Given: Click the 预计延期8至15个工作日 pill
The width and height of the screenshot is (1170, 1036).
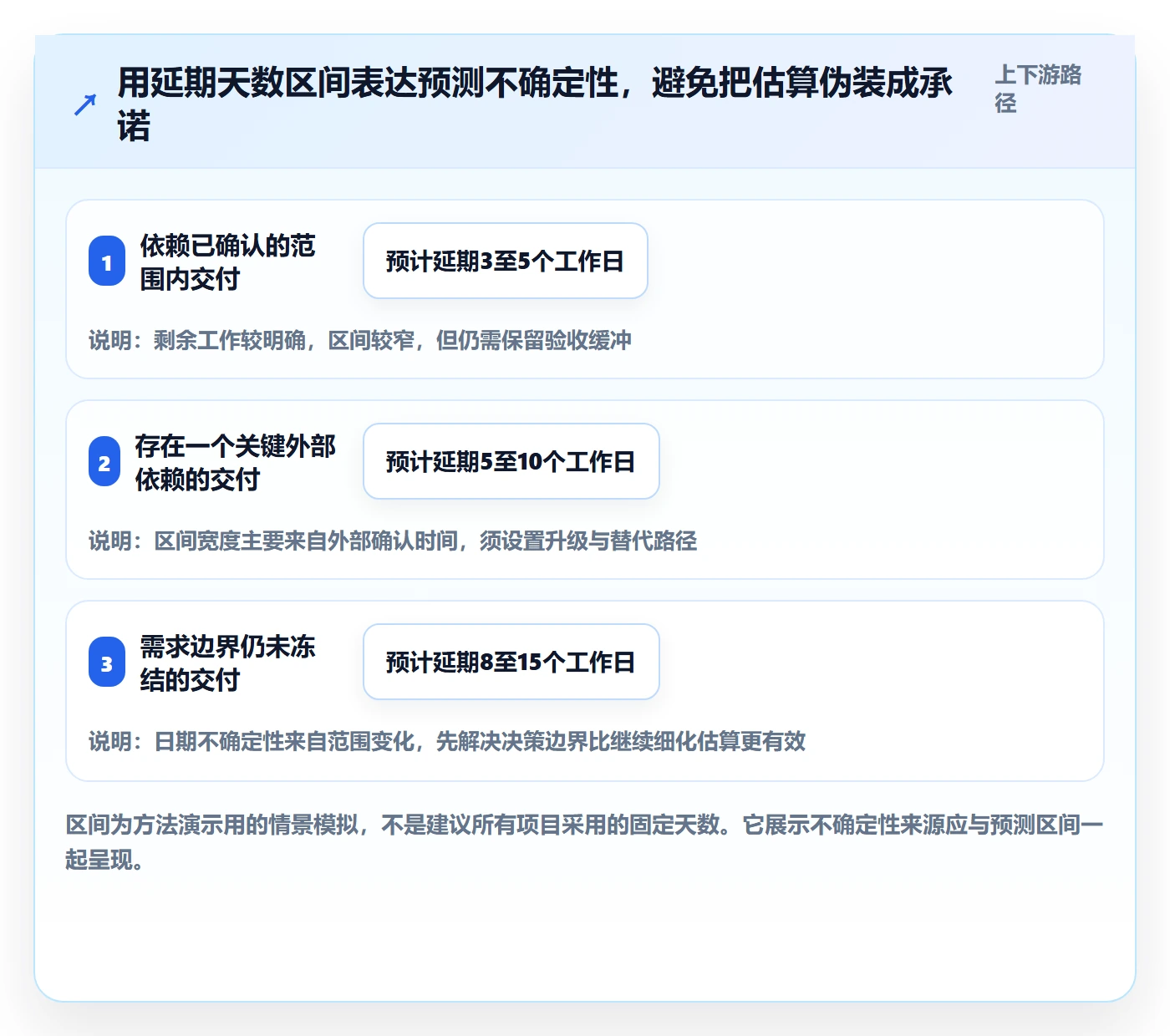Looking at the screenshot, I should click(x=511, y=662).
